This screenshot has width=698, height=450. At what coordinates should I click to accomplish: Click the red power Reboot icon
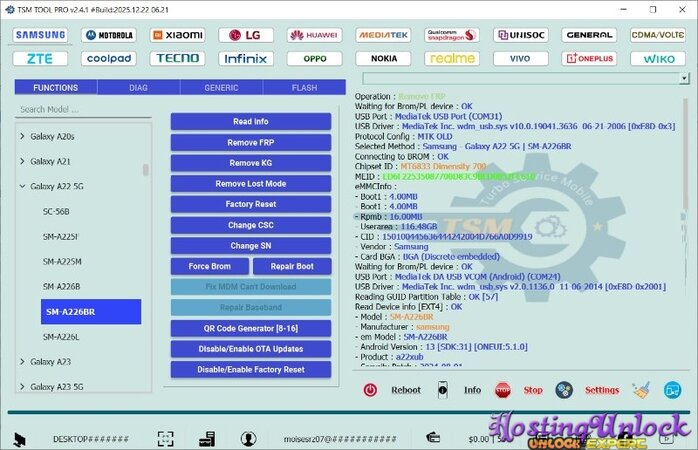[370, 390]
